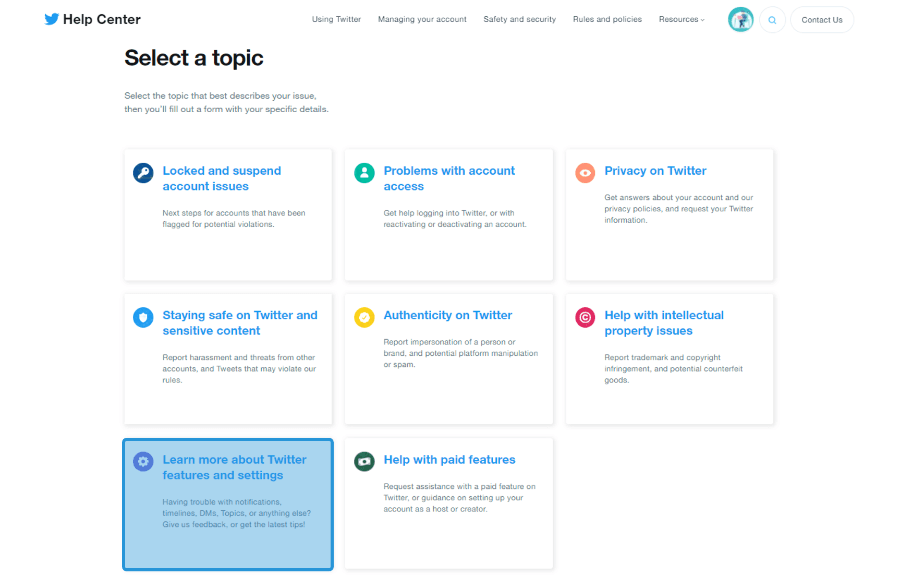Click the Twitter bird logo

click(x=52, y=19)
